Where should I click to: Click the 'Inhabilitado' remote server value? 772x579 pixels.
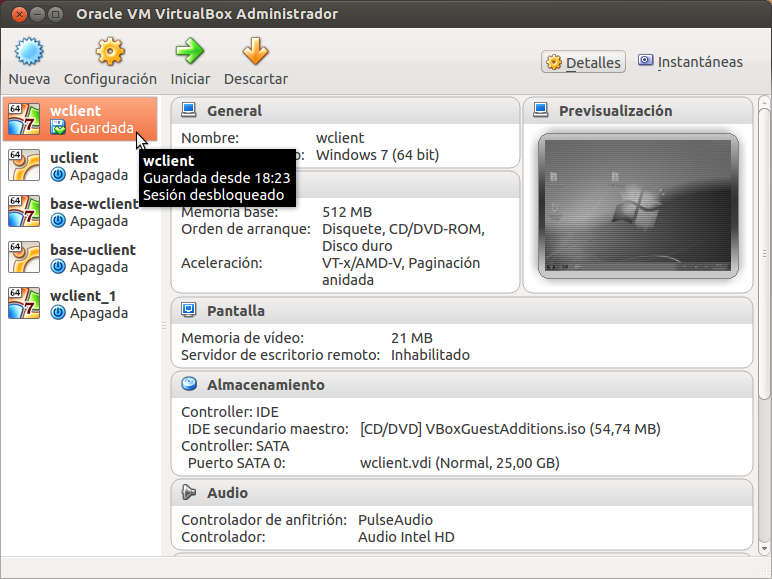pyautogui.click(x=430, y=355)
